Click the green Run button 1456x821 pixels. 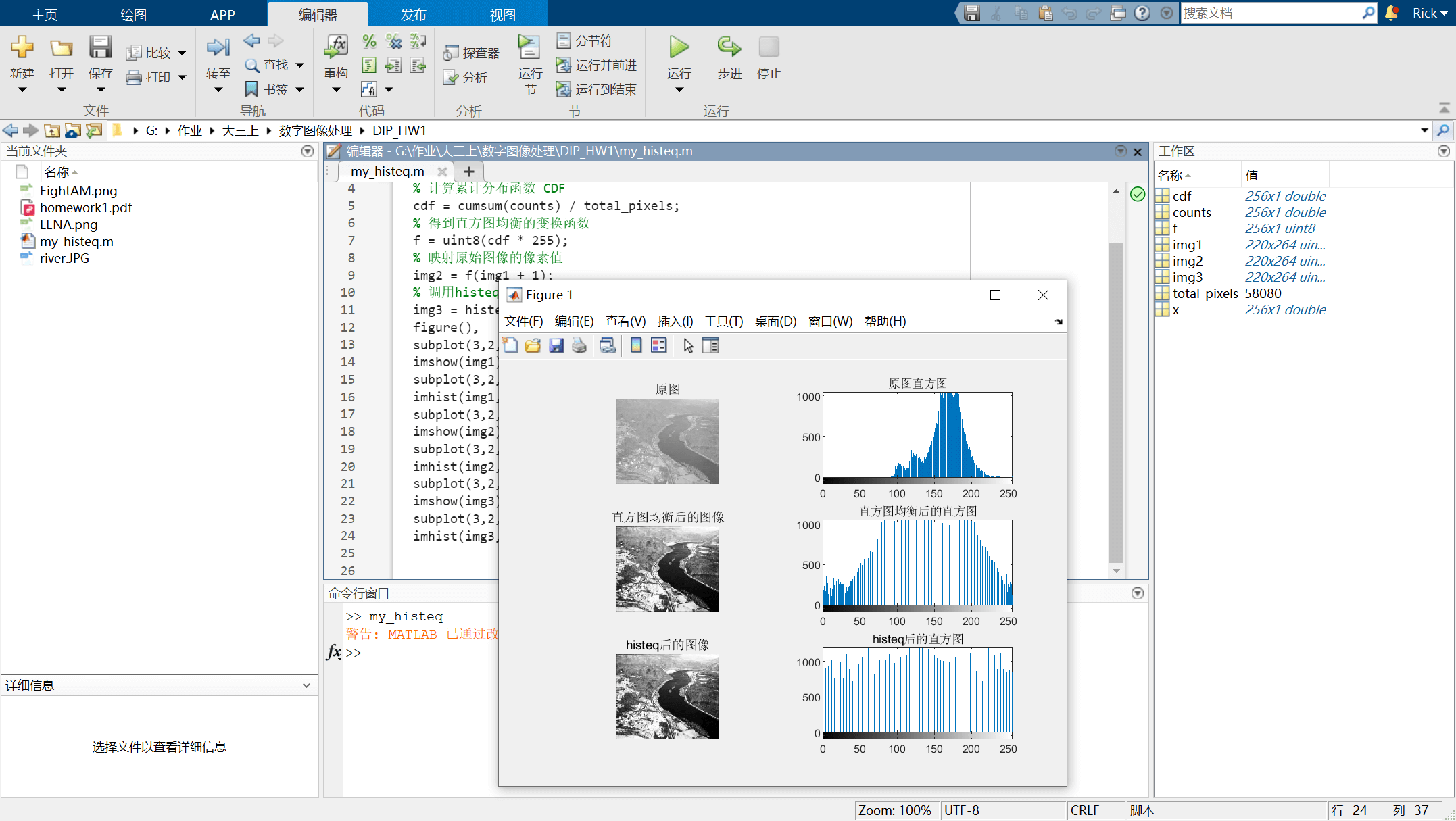coord(679,47)
